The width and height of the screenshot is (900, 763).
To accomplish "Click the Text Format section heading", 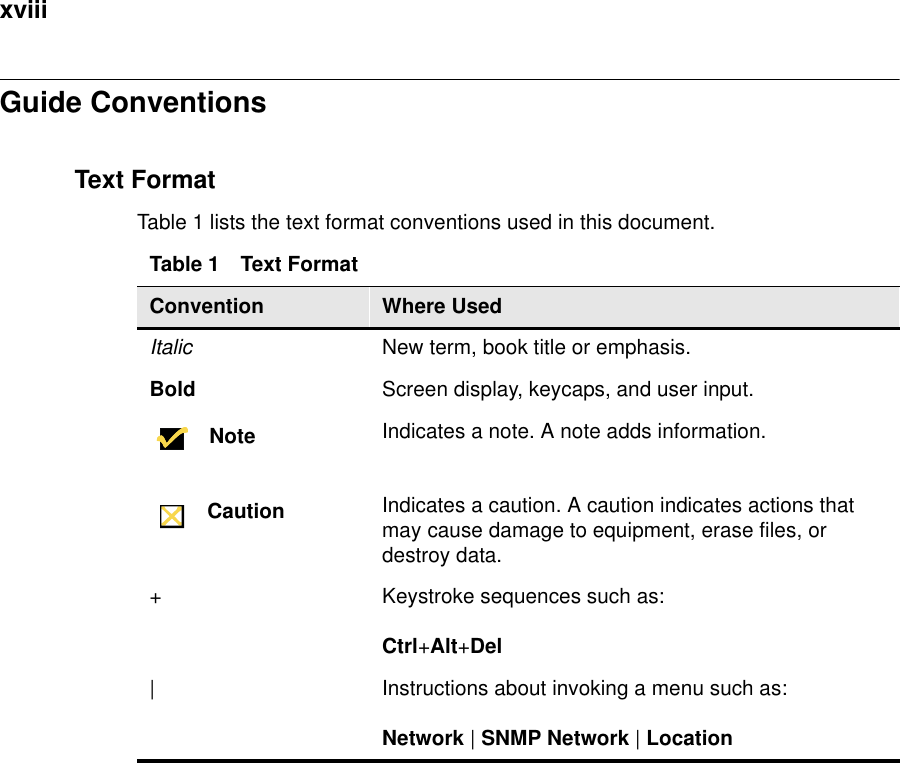I will [x=145, y=181].
